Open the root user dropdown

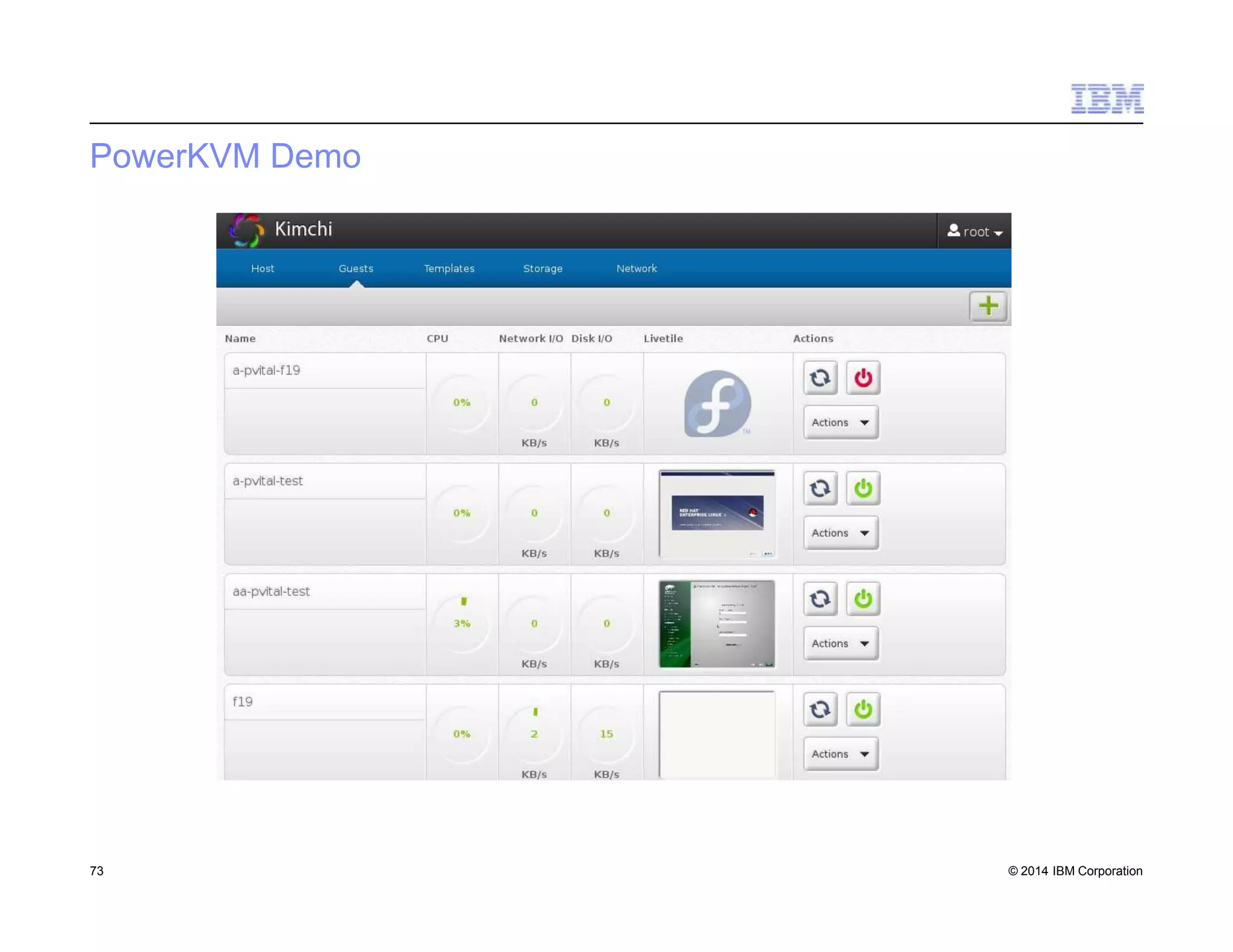pos(975,231)
